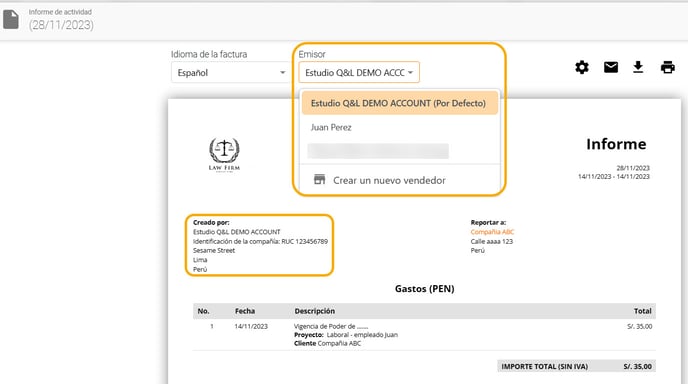Click the Calle aaaa 123 address line
Viewport: 688px width, 384px height.
491,241
